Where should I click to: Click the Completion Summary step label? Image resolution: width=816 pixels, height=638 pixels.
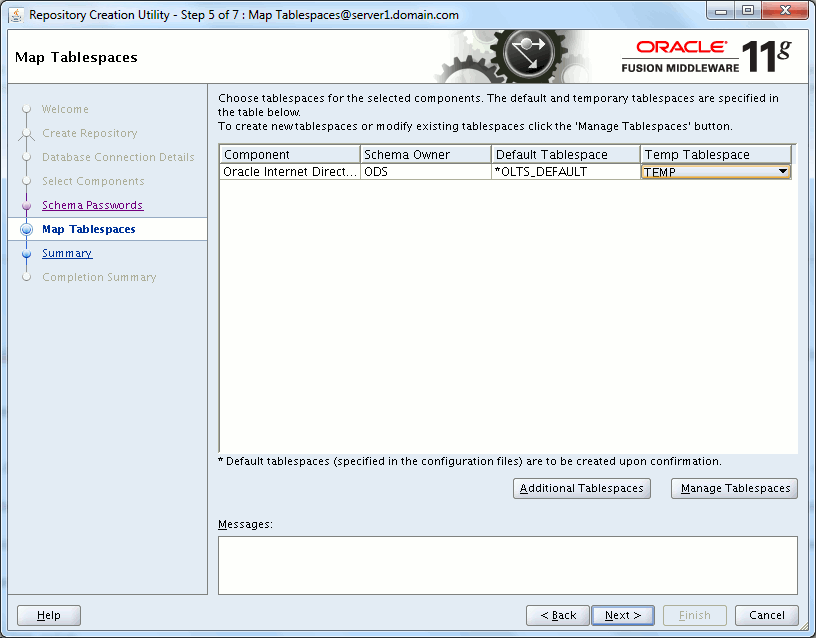coord(99,277)
